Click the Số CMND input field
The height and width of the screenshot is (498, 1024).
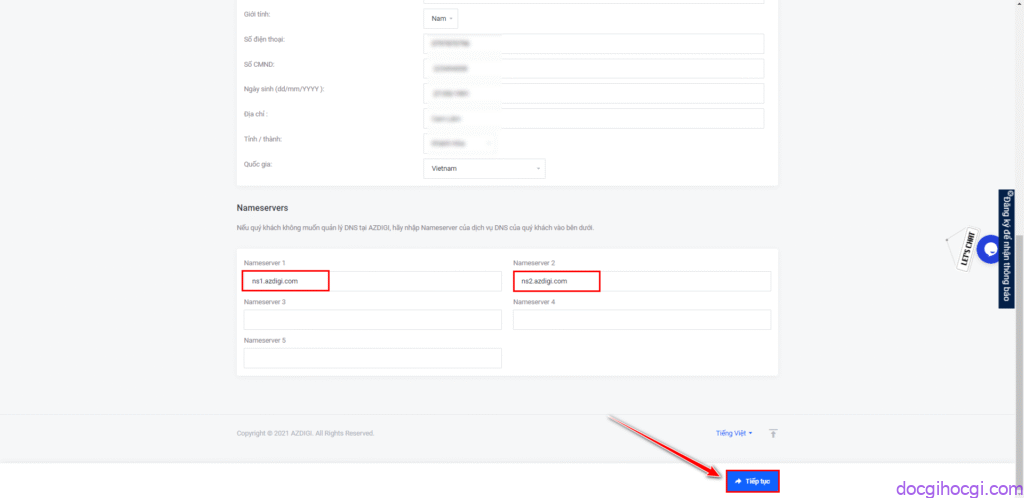click(x=594, y=69)
